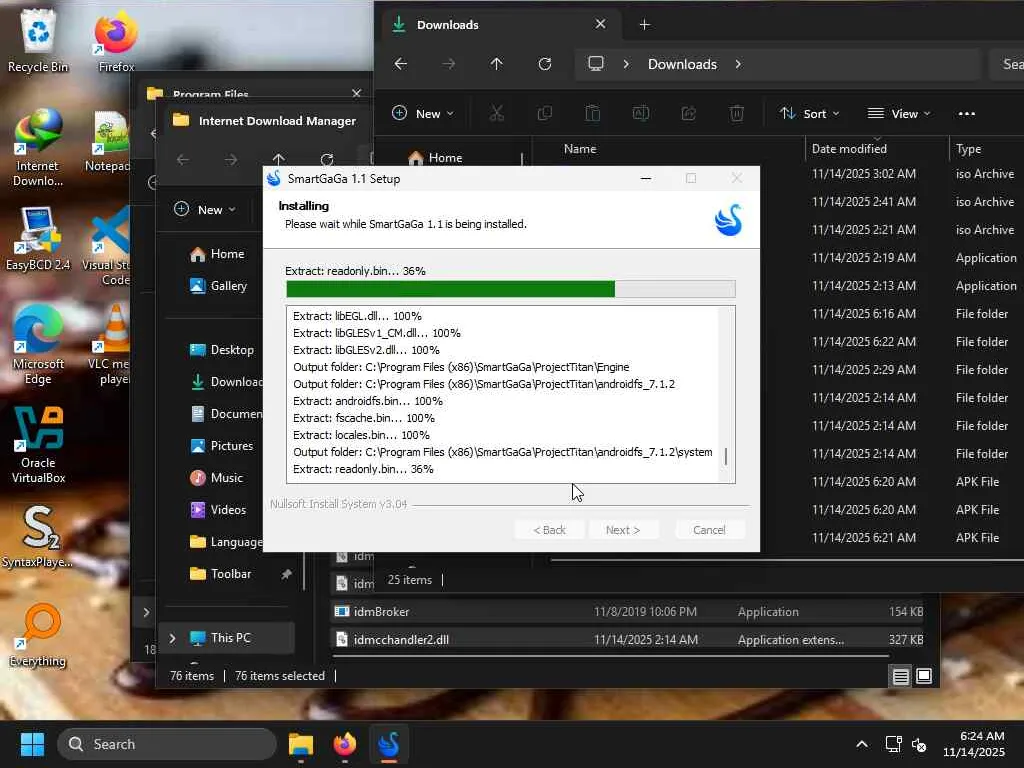Open the View dropdown in Downloads toolbar
The image size is (1024, 768).
click(x=899, y=114)
